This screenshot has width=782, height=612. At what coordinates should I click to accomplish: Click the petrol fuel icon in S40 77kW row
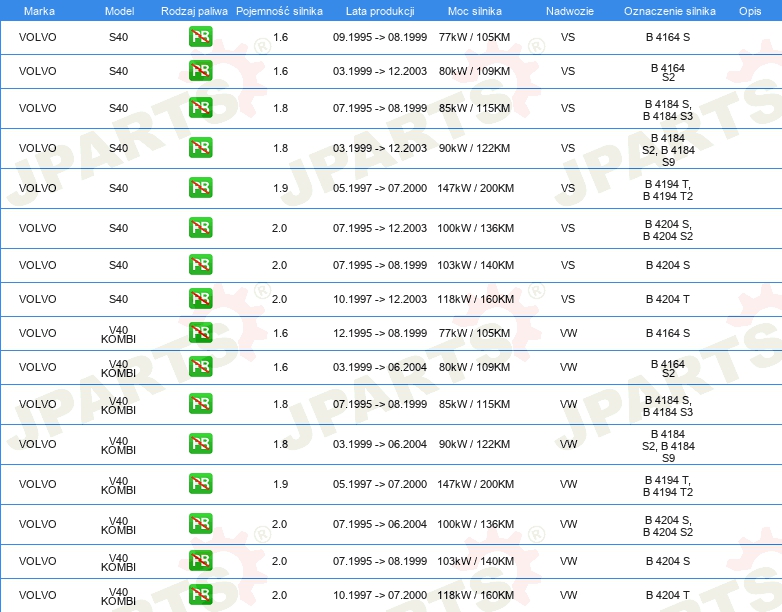[200, 37]
